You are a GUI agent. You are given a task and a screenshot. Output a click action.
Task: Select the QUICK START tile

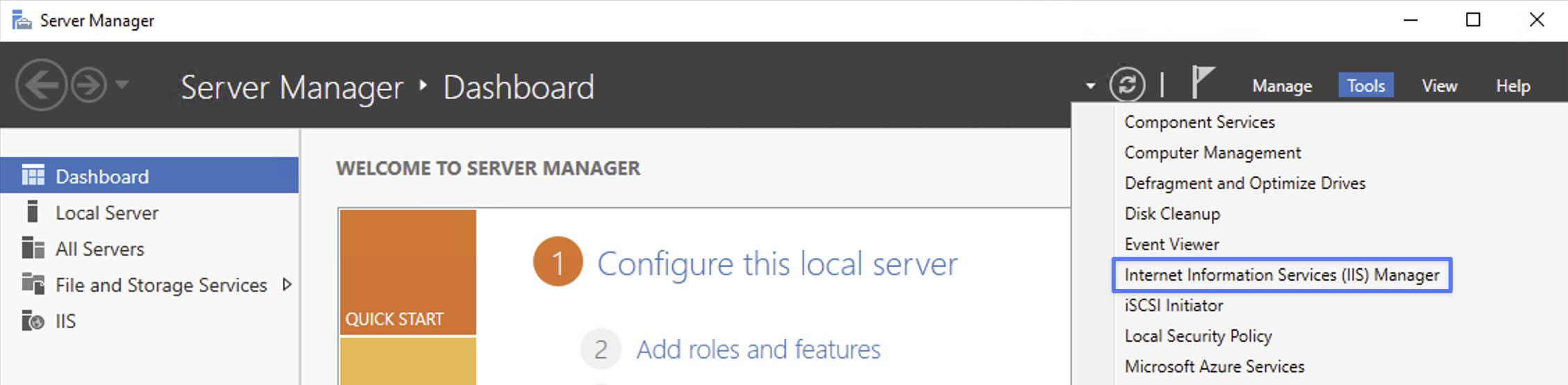[408, 272]
